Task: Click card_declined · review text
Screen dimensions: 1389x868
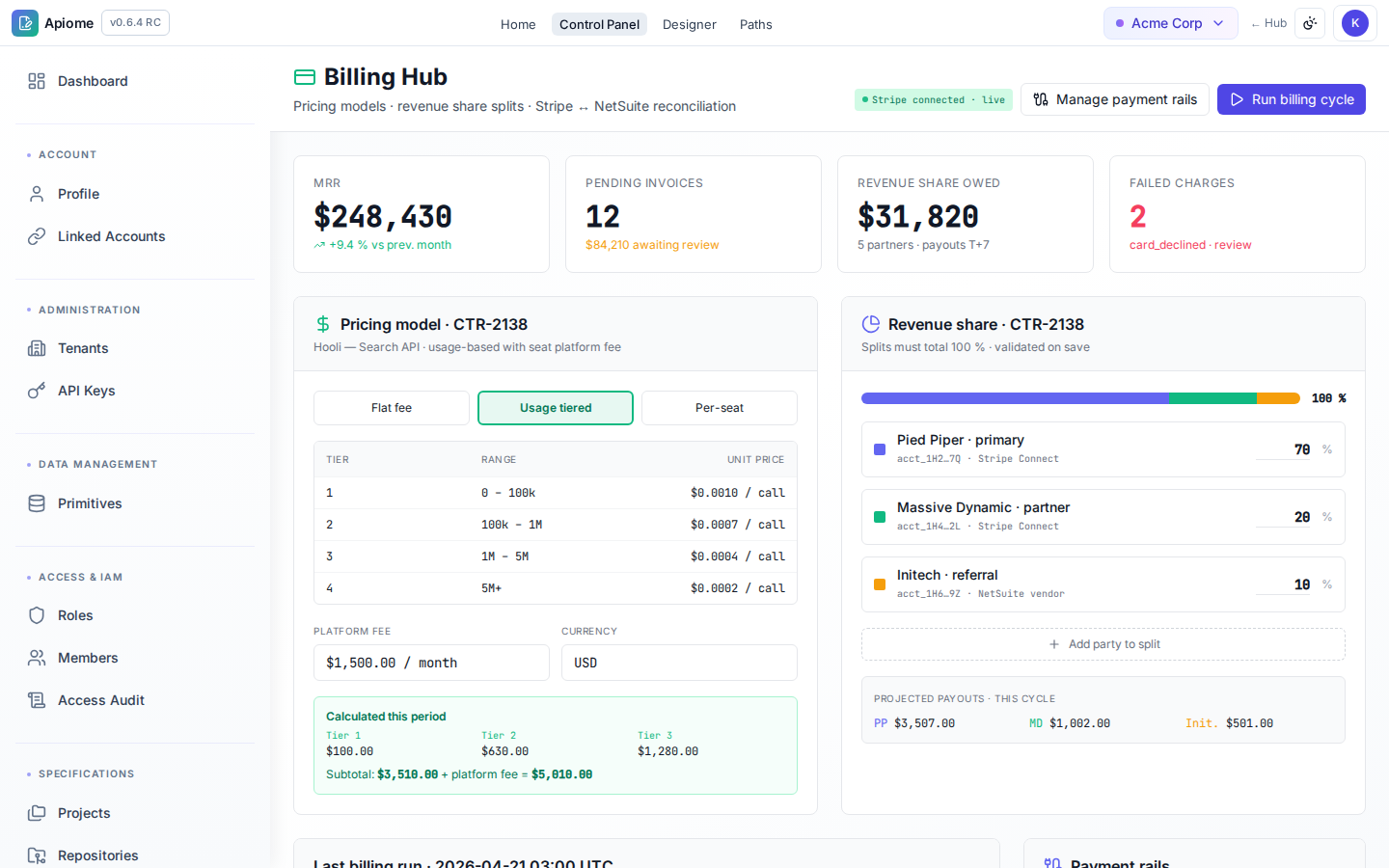Action: pyautogui.click(x=1190, y=245)
